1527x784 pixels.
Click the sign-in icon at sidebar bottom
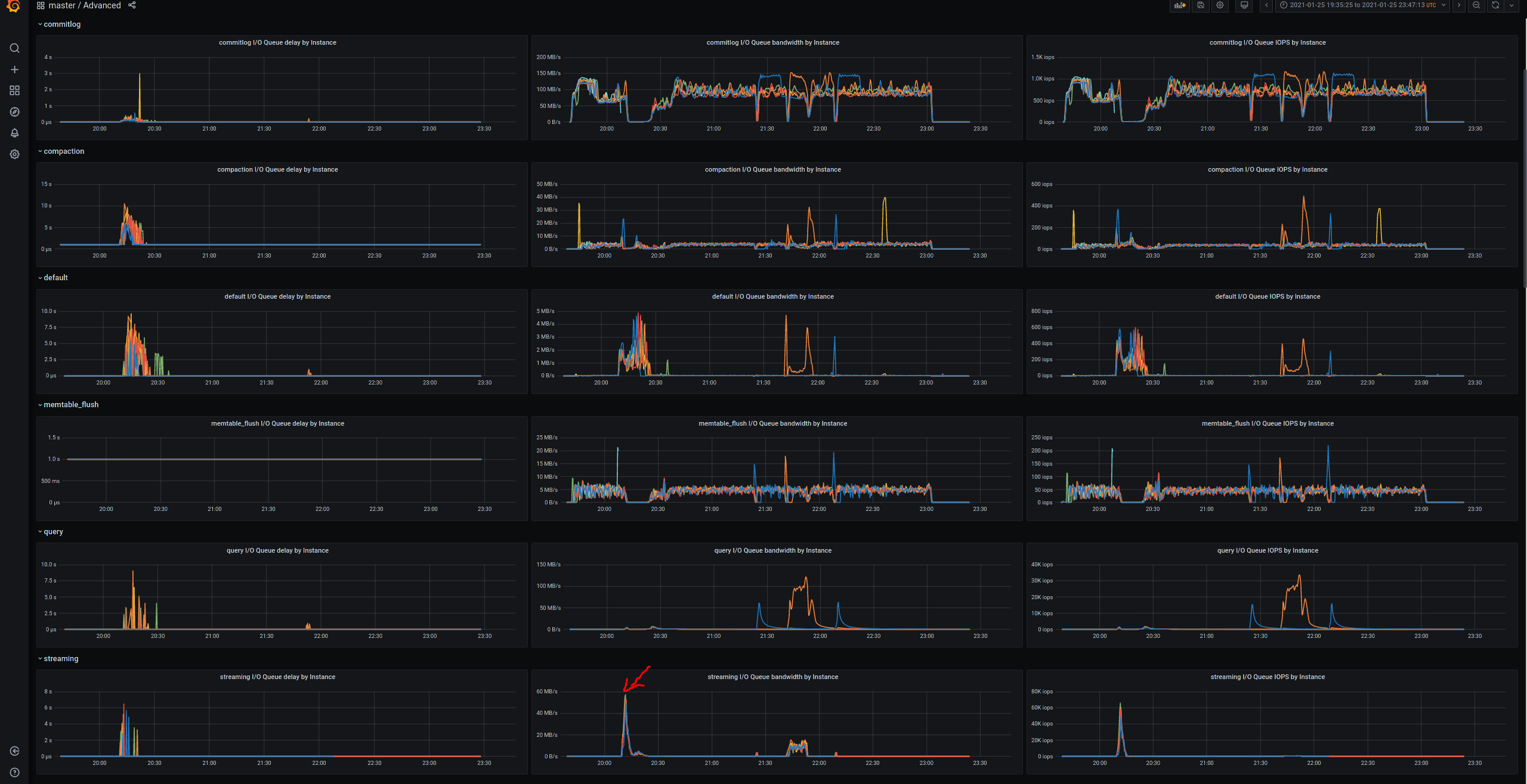15,751
